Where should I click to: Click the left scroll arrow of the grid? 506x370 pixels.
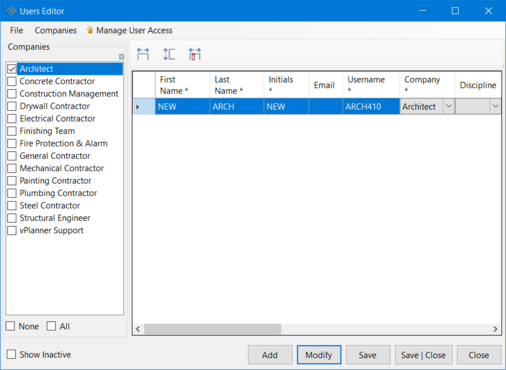point(138,329)
